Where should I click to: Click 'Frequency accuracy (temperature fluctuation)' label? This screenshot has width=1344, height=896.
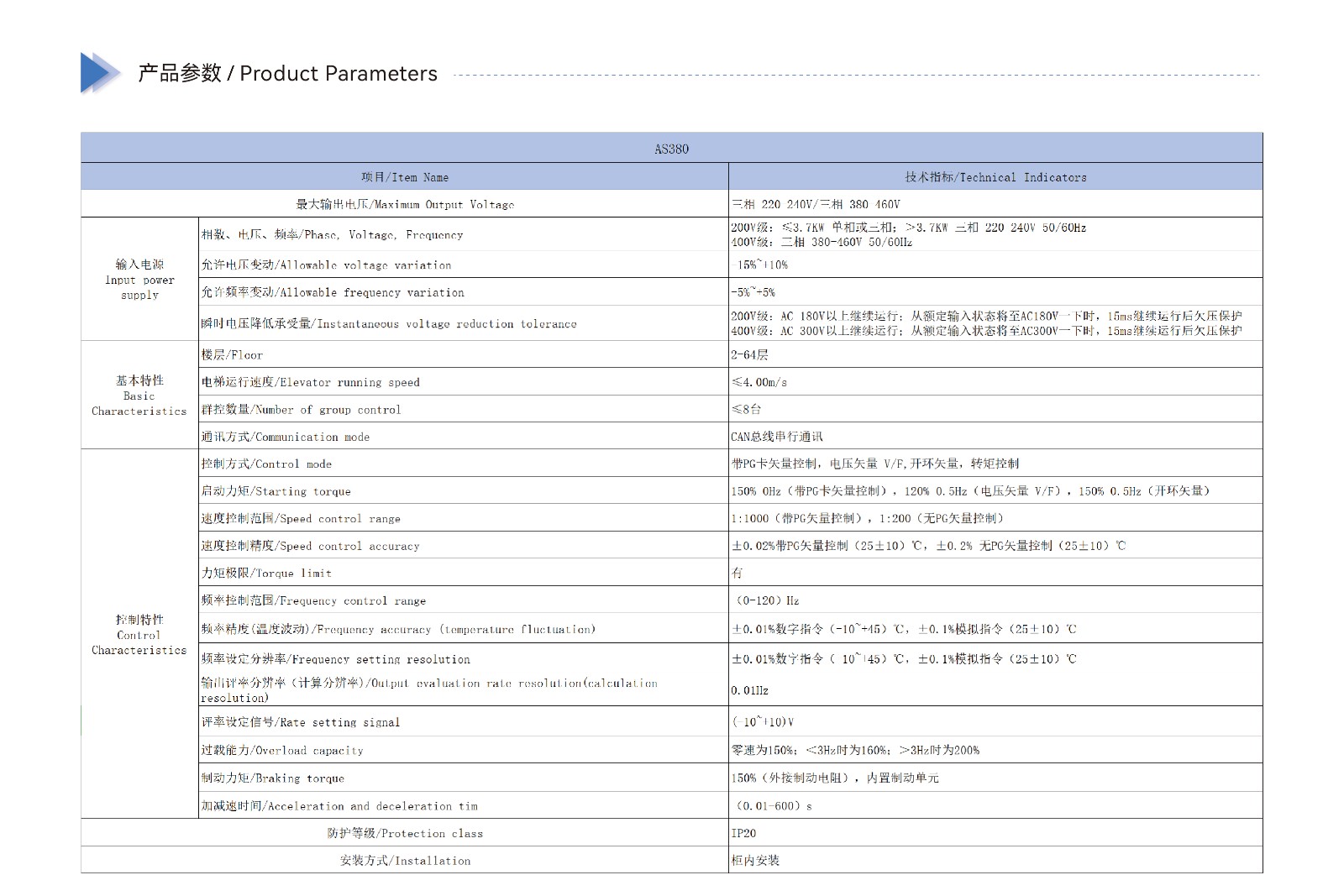[x=398, y=629]
